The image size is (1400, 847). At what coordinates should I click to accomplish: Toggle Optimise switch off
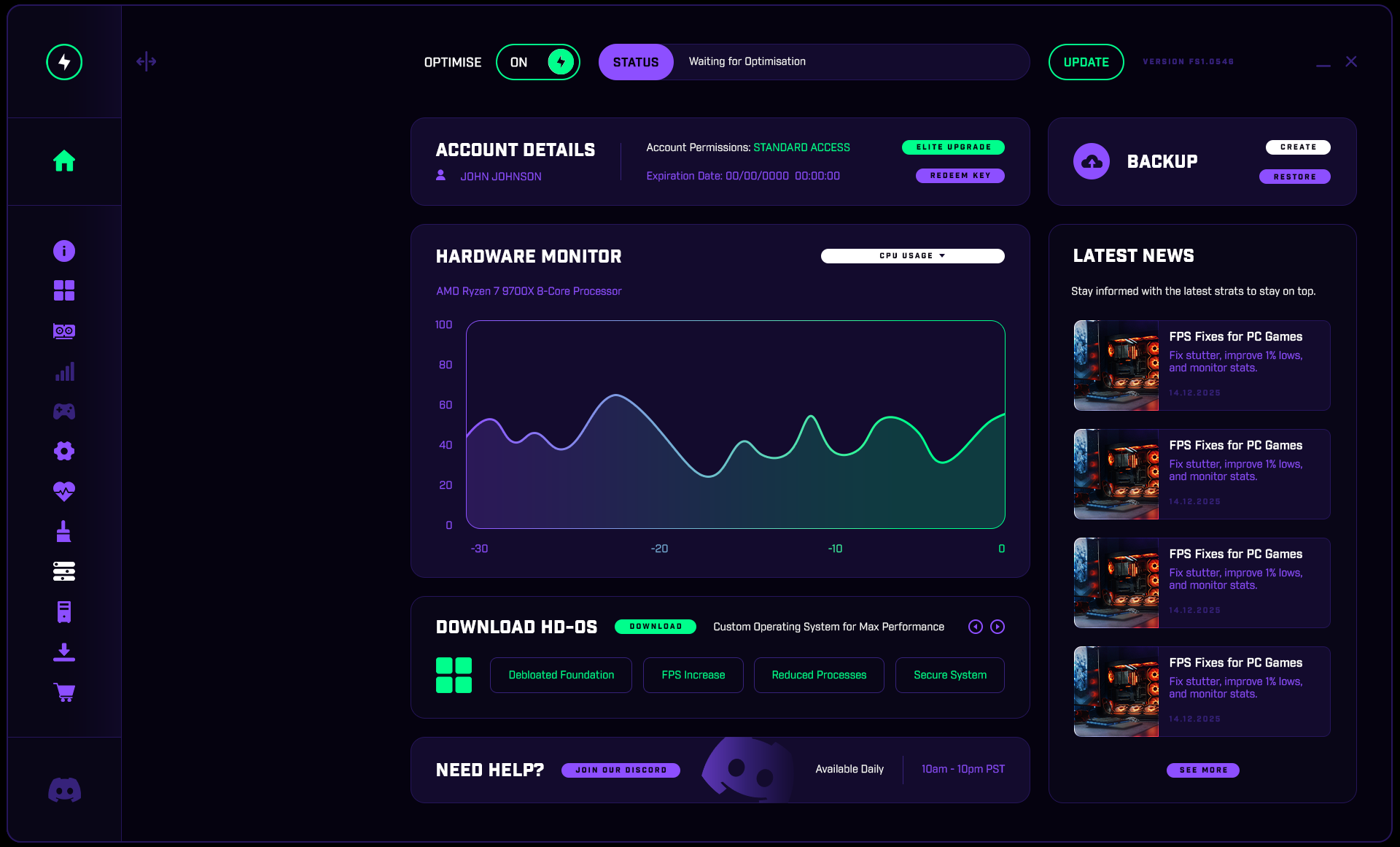click(x=537, y=62)
